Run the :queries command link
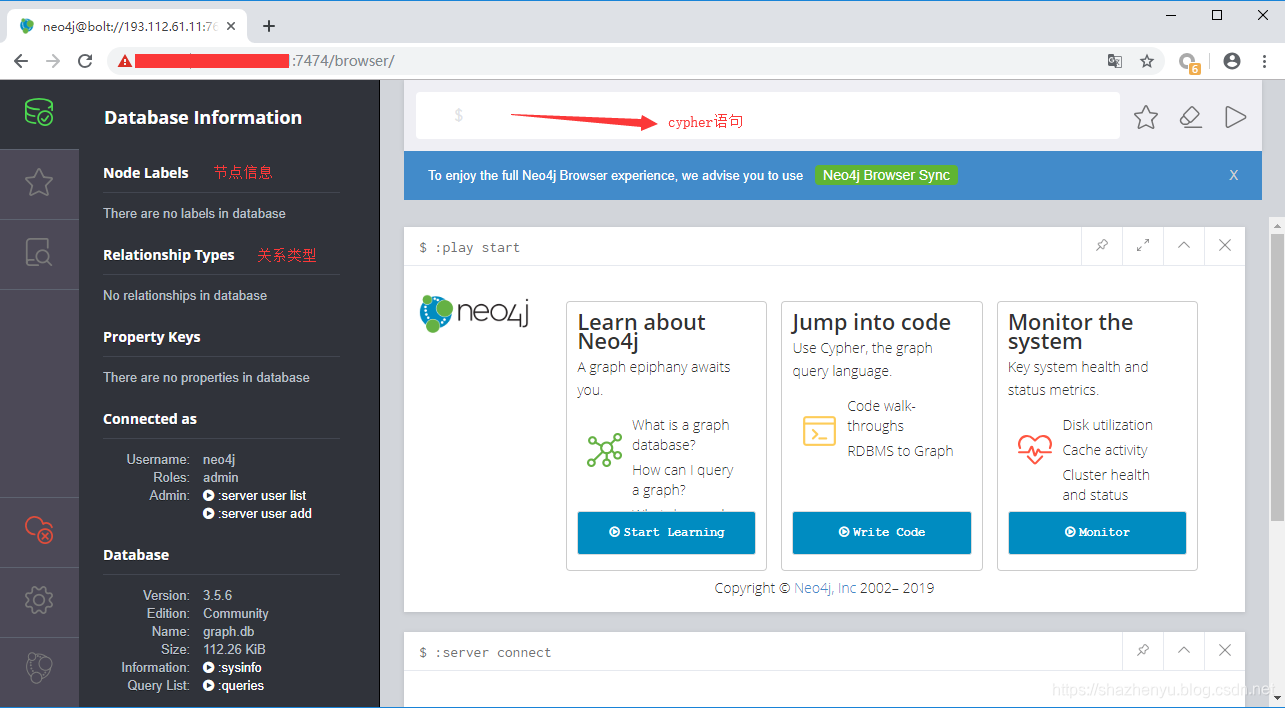Image resolution: width=1285 pixels, height=708 pixels. [x=234, y=685]
